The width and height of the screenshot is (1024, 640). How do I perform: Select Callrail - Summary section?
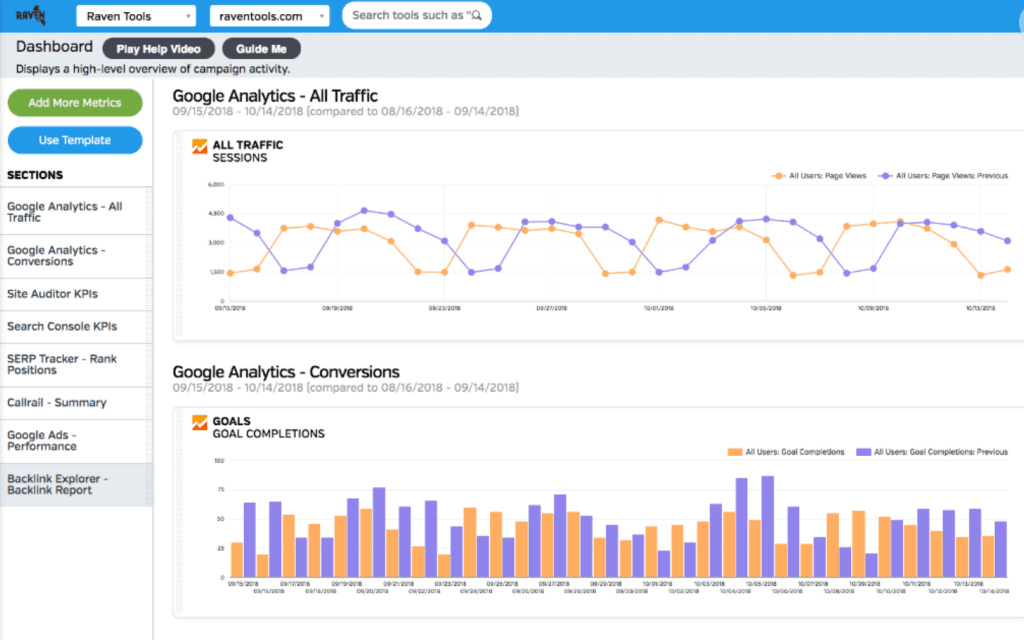76,403
